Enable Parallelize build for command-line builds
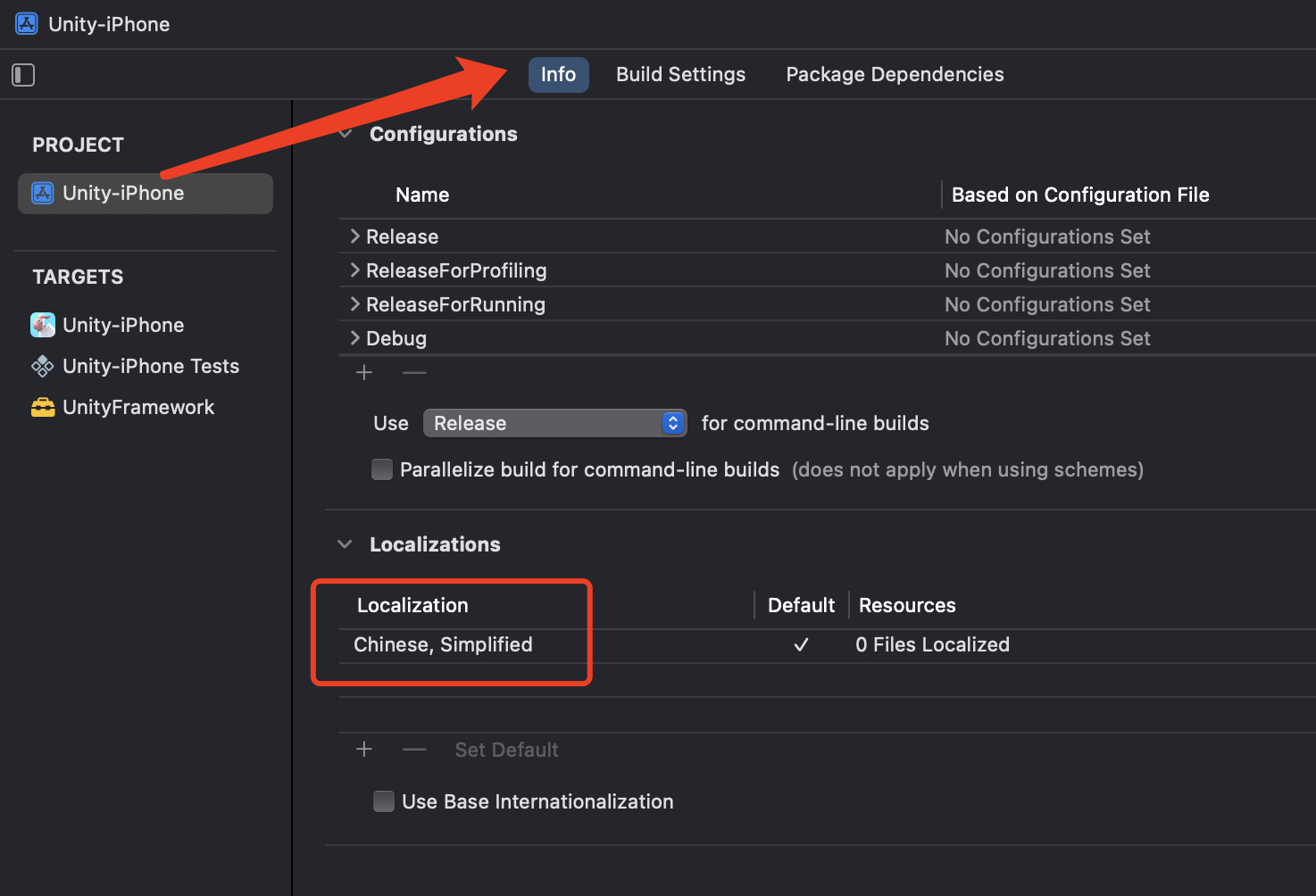Viewport: 1316px width, 896px height. pyautogui.click(x=382, y=469)
